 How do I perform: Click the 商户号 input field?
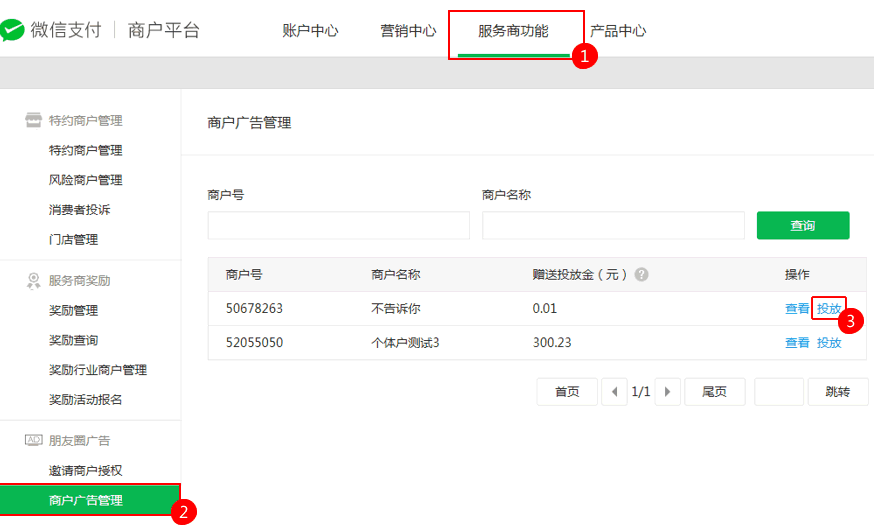(339, 225)
